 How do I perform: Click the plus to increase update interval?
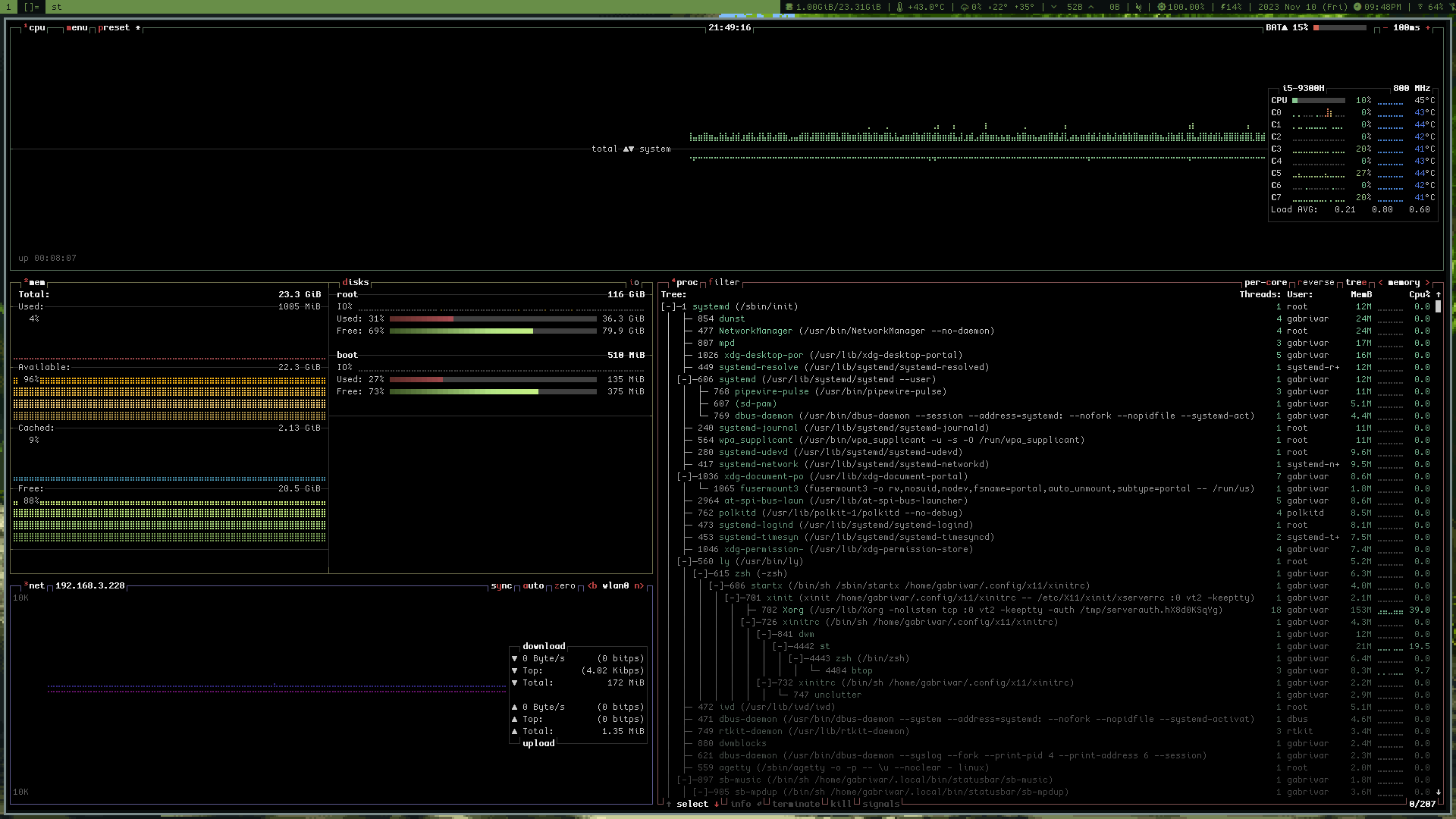click(1428, 28)
